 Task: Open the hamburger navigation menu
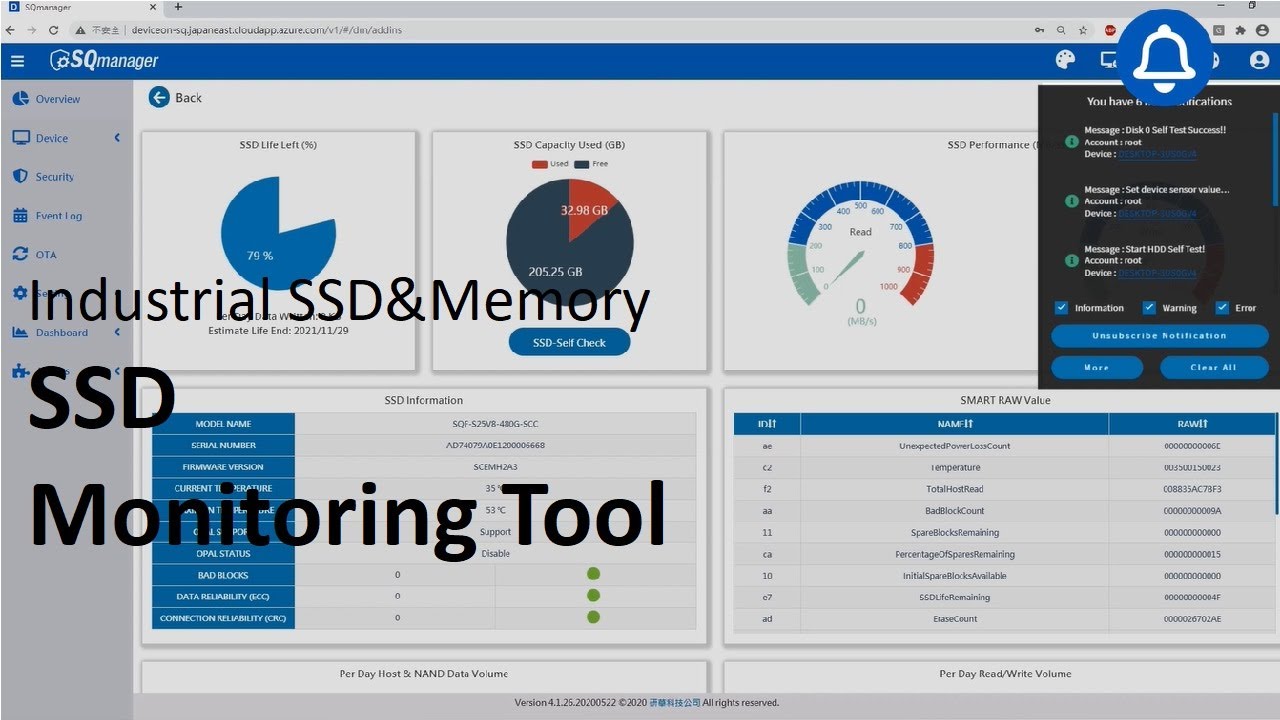[x=17, y=61]
